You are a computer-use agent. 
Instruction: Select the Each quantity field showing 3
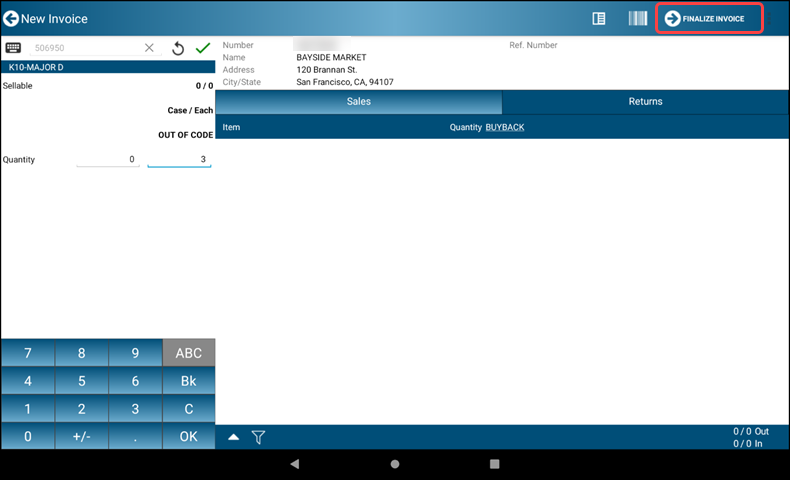pos(179,160)
